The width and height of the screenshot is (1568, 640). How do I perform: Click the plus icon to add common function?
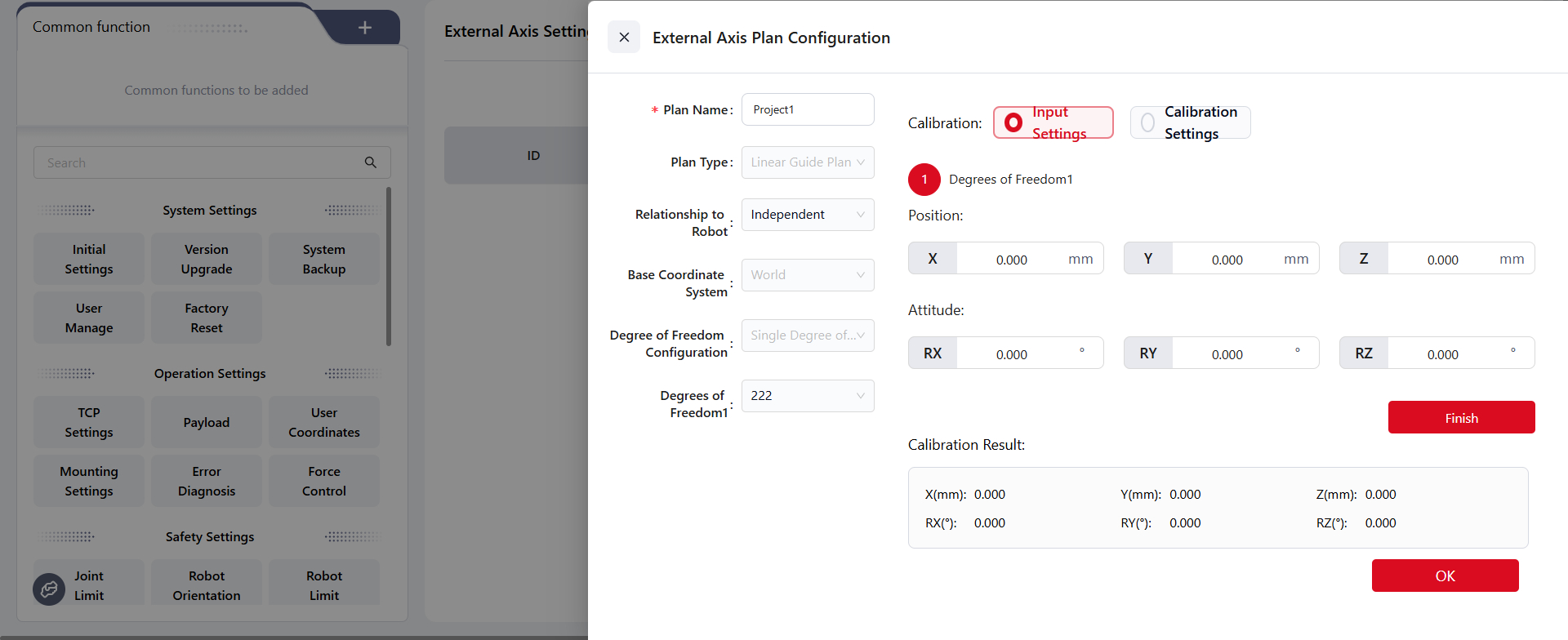coord(365,28)
